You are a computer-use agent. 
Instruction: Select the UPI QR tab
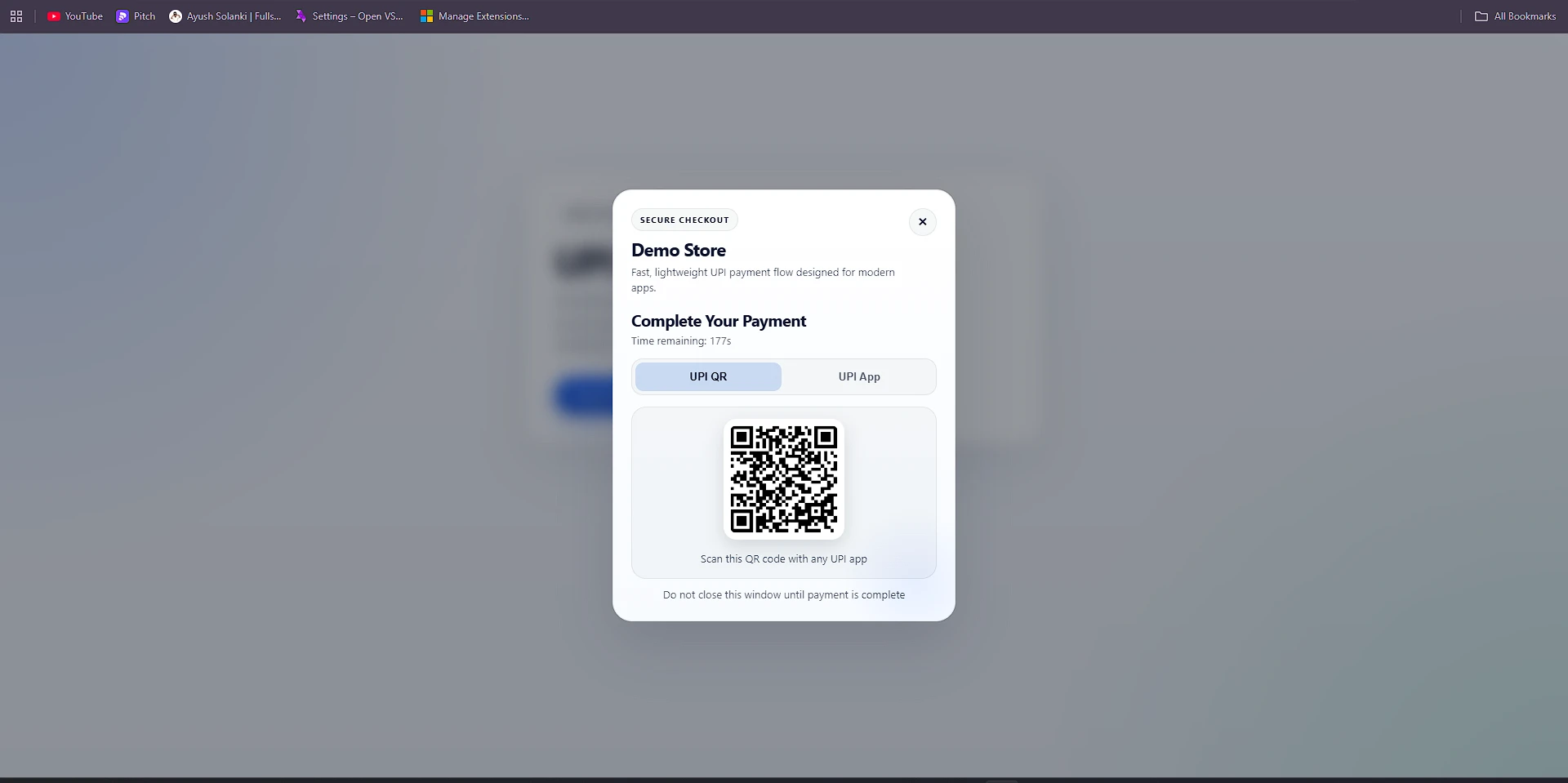click(x=708, y=376)
